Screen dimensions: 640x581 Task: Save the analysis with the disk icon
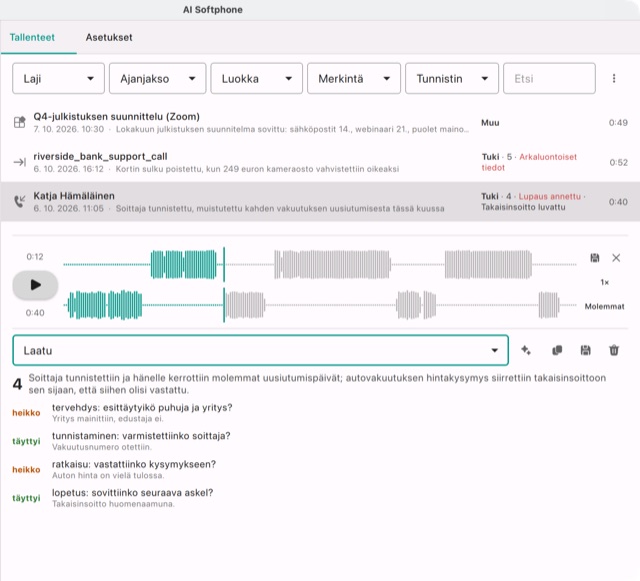[x=585, y=350]
